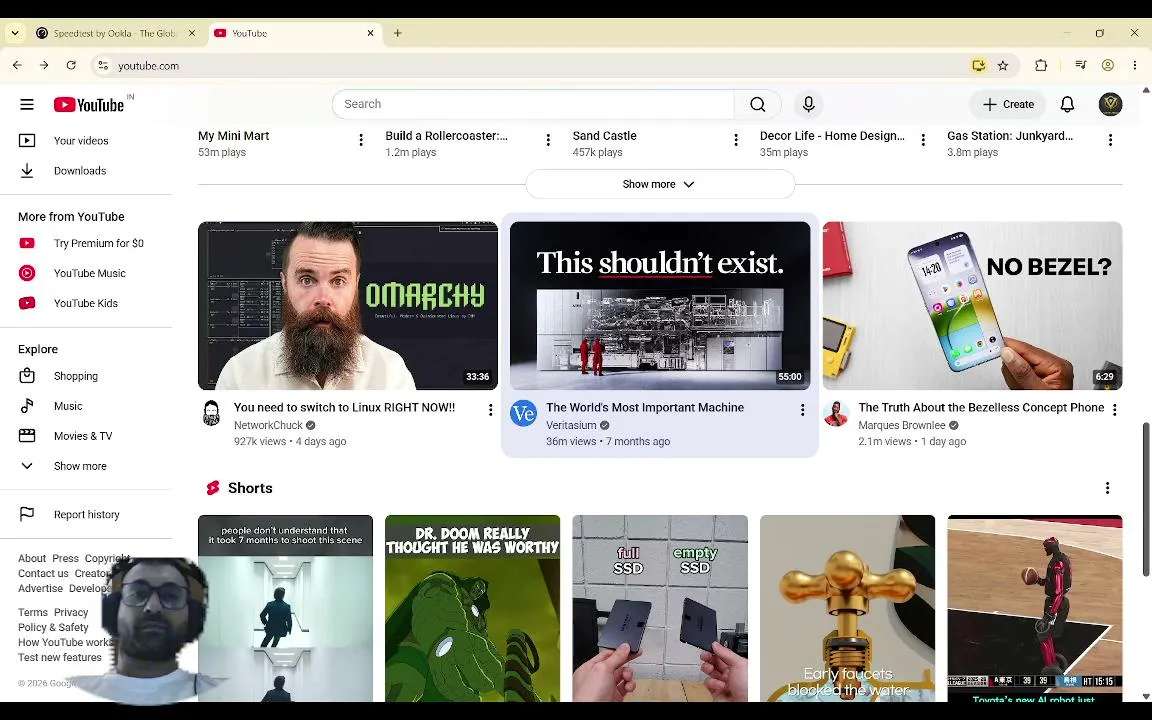Image resolution: width=1152 pixels, height=720 pixels.
Task: Open options for Build a Rollercoaster game
Action: point(548,140)
